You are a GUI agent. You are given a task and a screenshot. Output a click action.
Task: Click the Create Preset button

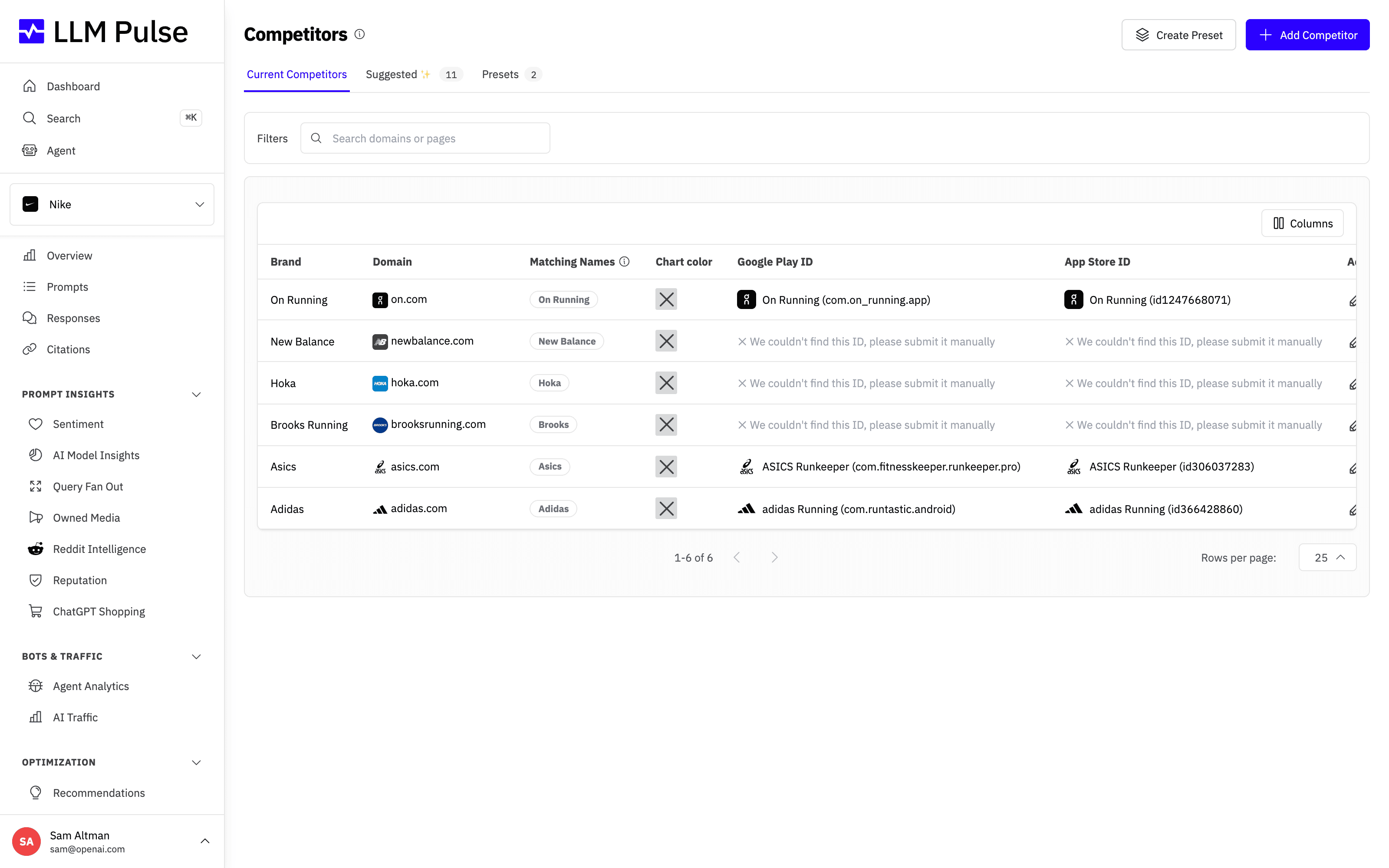pyautogui.click(x=1178, y=35)
